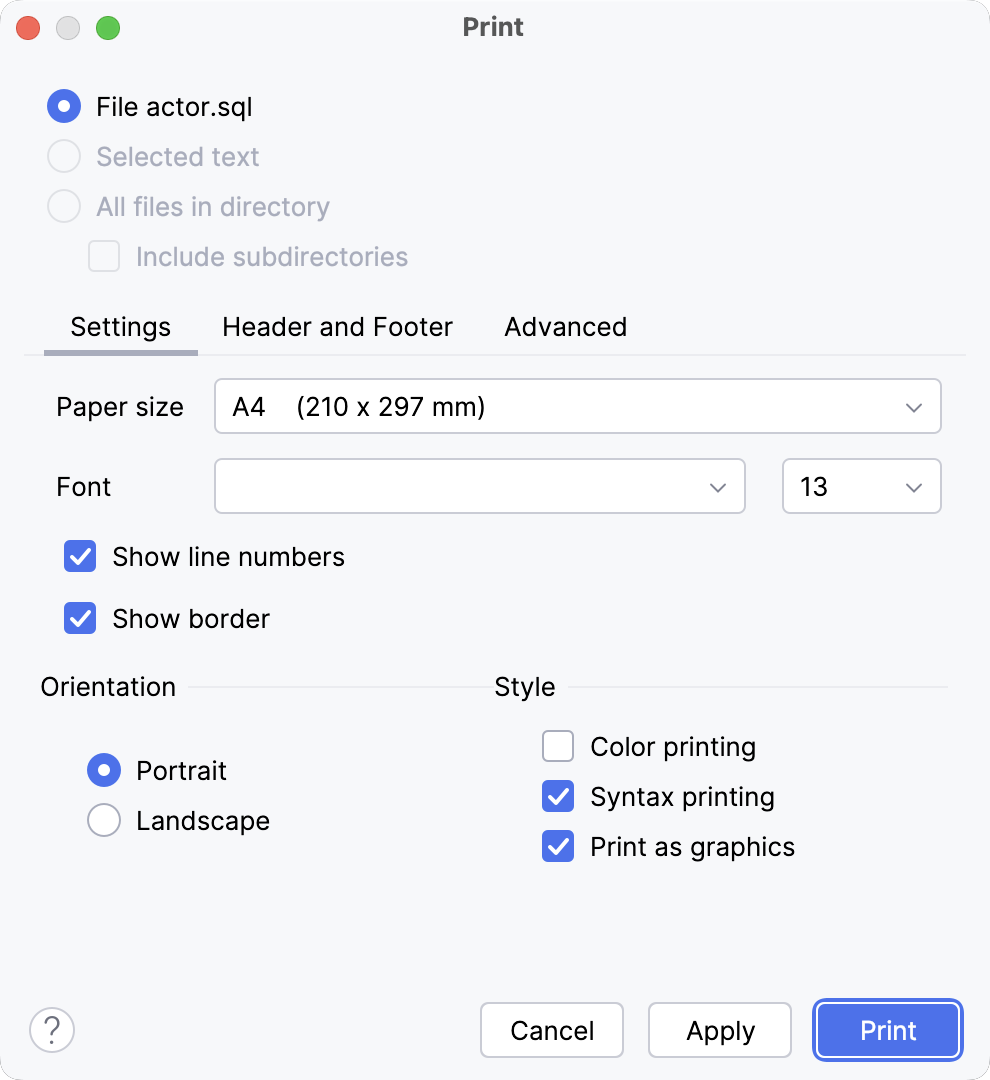Viewport: 990px width, 1080px height.
Task: Click inside the empty Font field
Action: (x=450, y=486)
